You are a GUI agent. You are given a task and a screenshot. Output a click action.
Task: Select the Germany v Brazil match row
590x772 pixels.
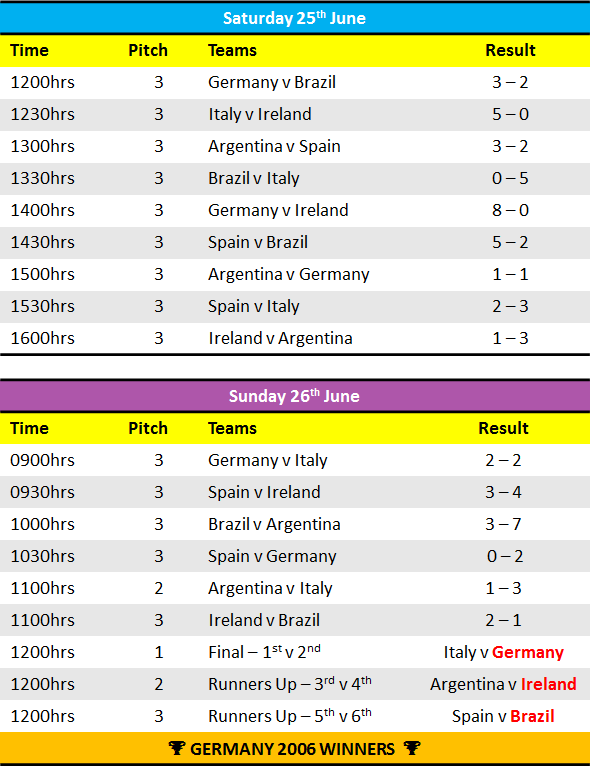click(295, 82)
